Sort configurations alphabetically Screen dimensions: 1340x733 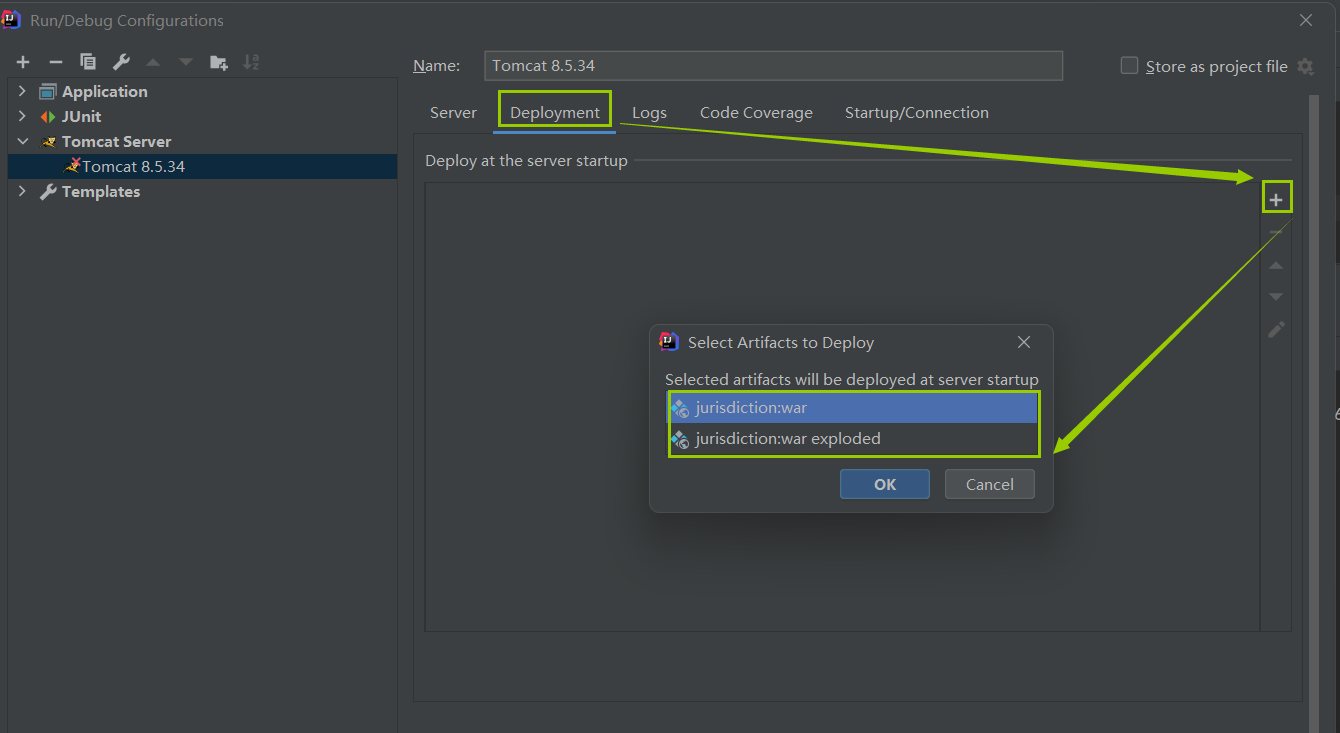(251, 62)
